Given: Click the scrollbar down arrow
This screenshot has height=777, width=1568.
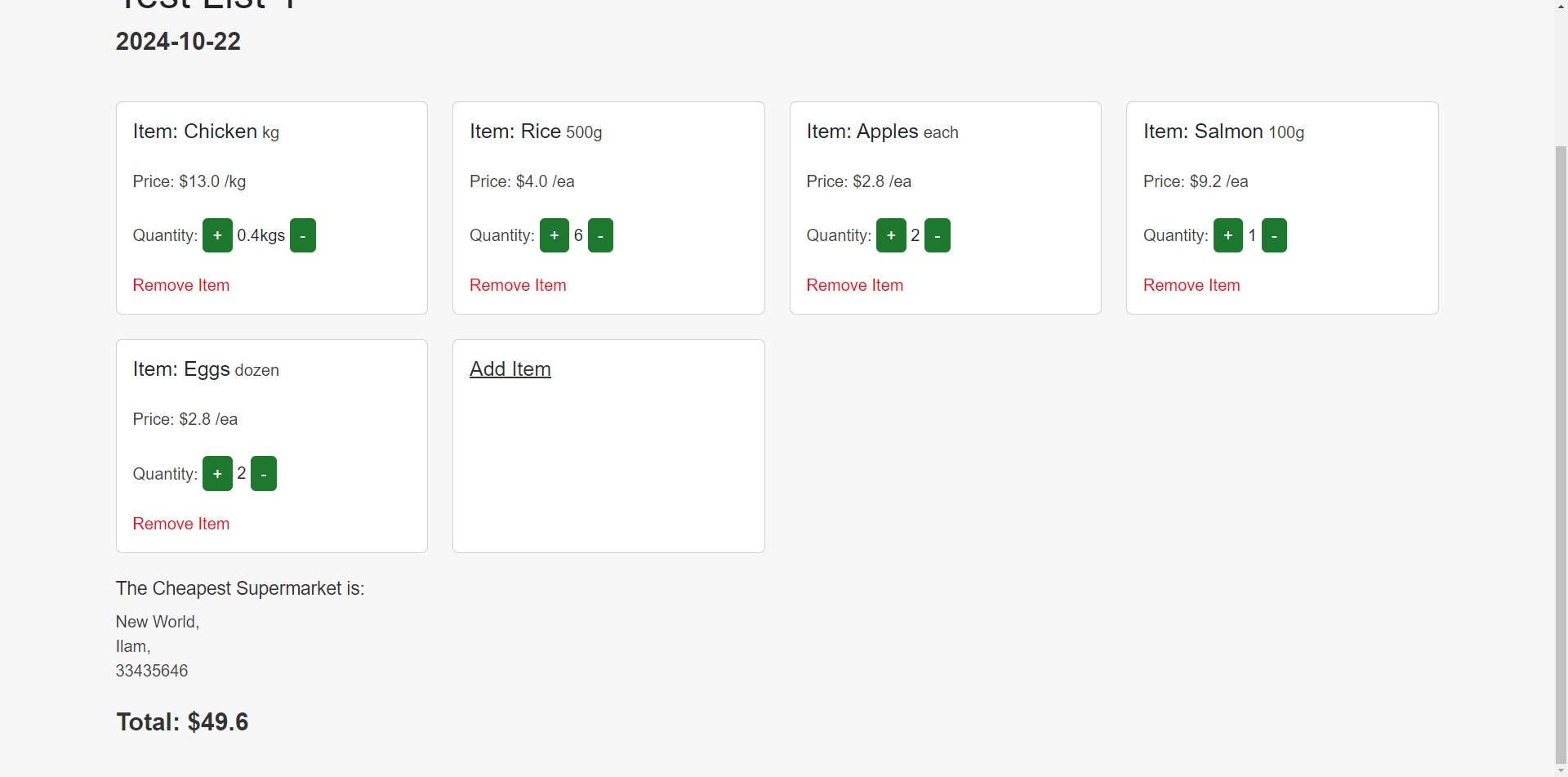Looking at the screenshot, I should pos(1561,770).
